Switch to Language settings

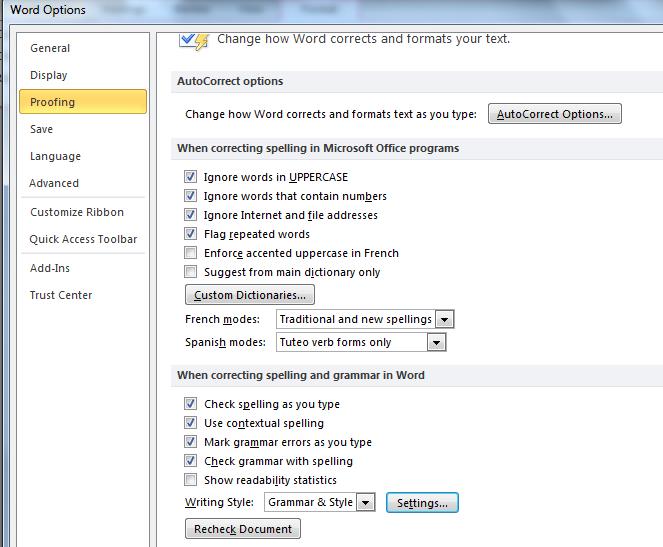tap(55, 156)
